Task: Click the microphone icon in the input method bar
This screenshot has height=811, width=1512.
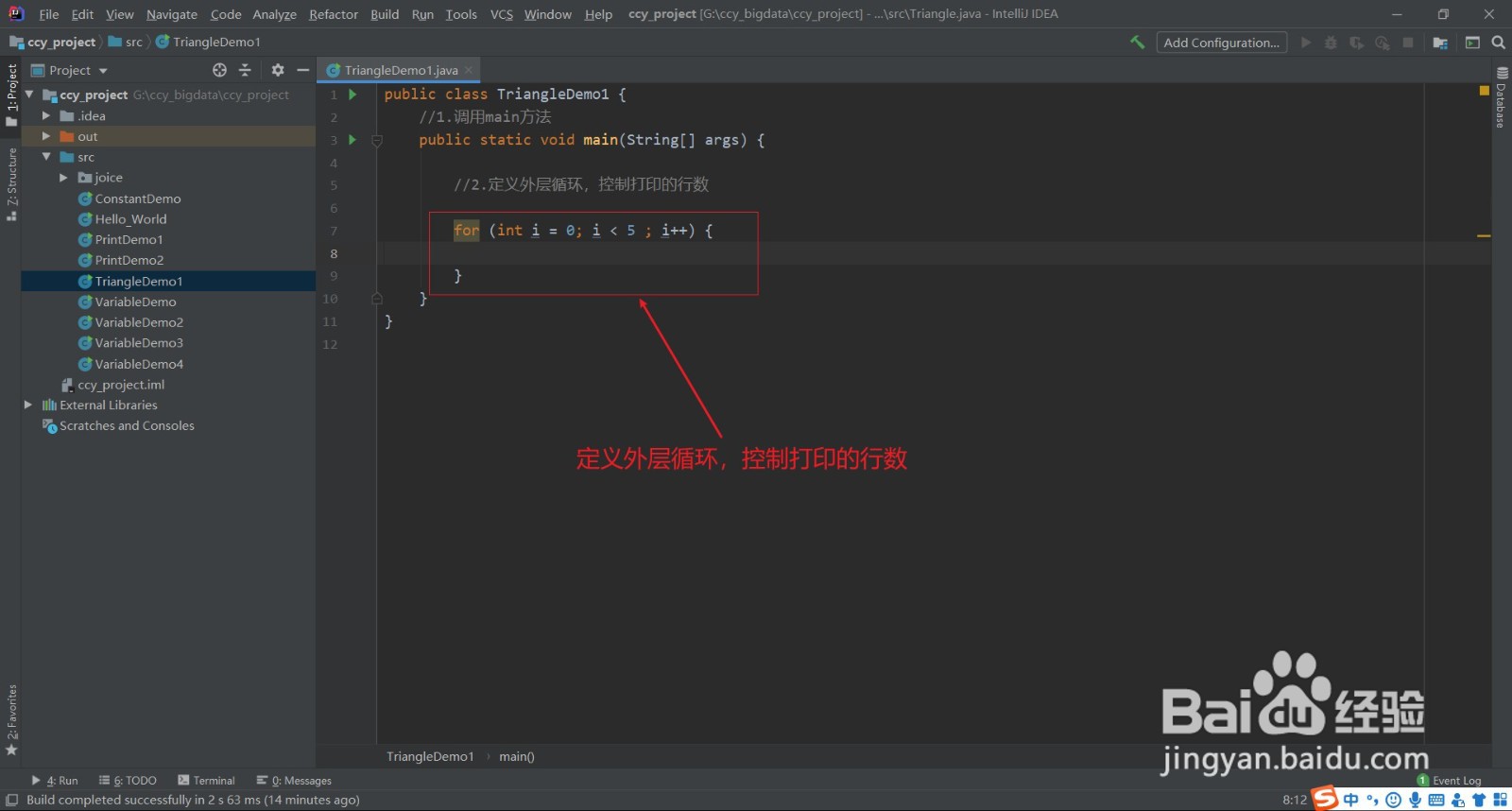Action: tap(1415, 800)
